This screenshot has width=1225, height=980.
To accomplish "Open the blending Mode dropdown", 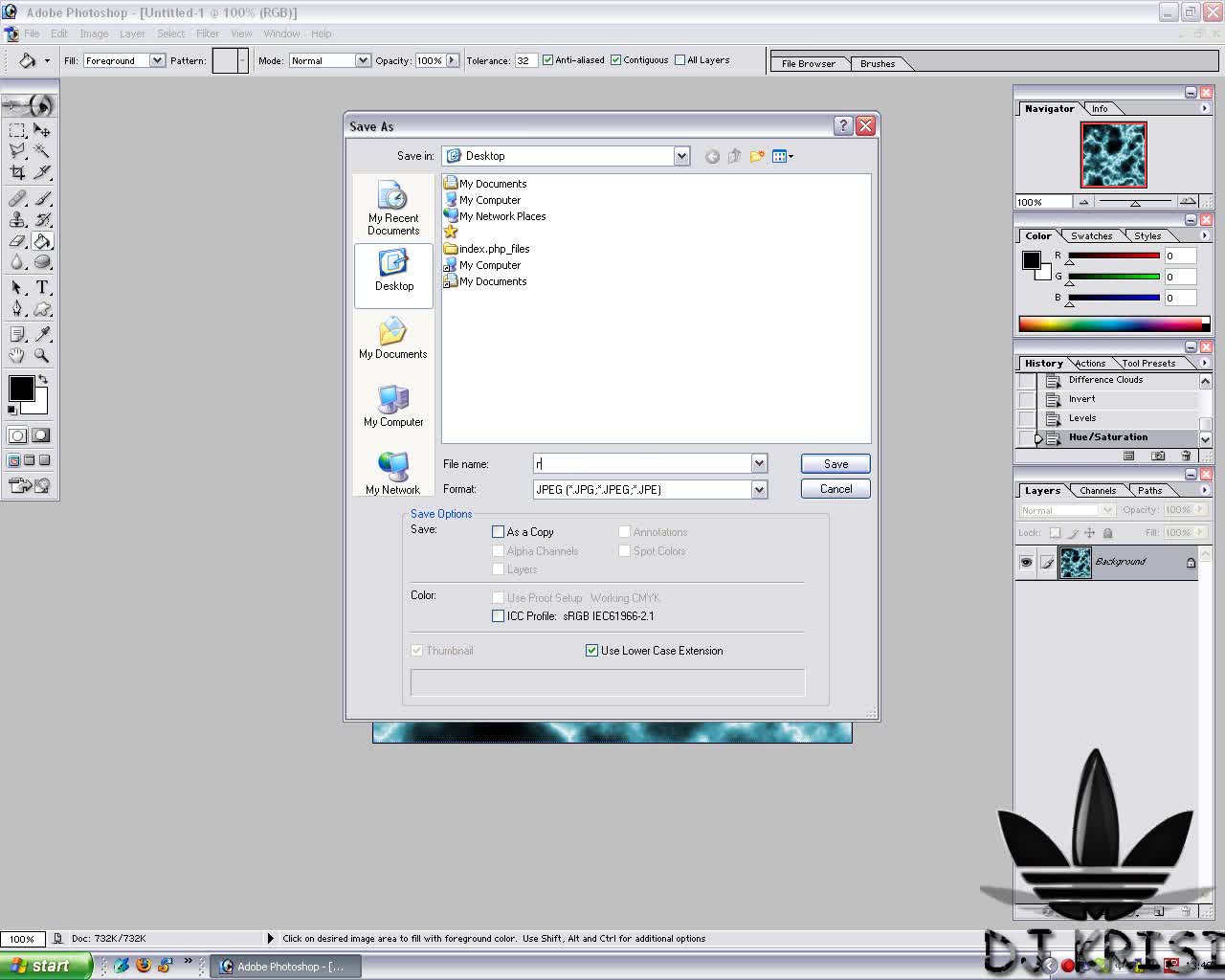I will [x=363, y=60].
